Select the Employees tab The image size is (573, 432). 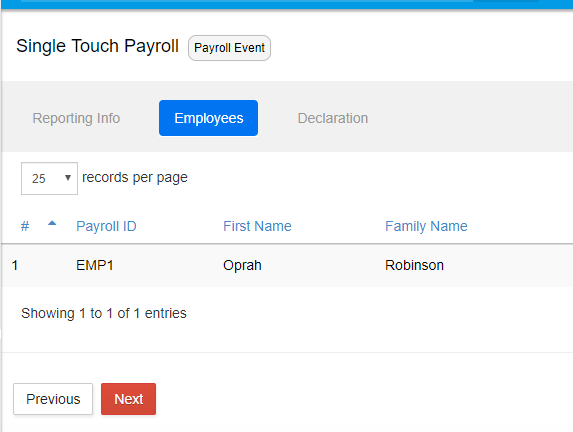point(208,118)
